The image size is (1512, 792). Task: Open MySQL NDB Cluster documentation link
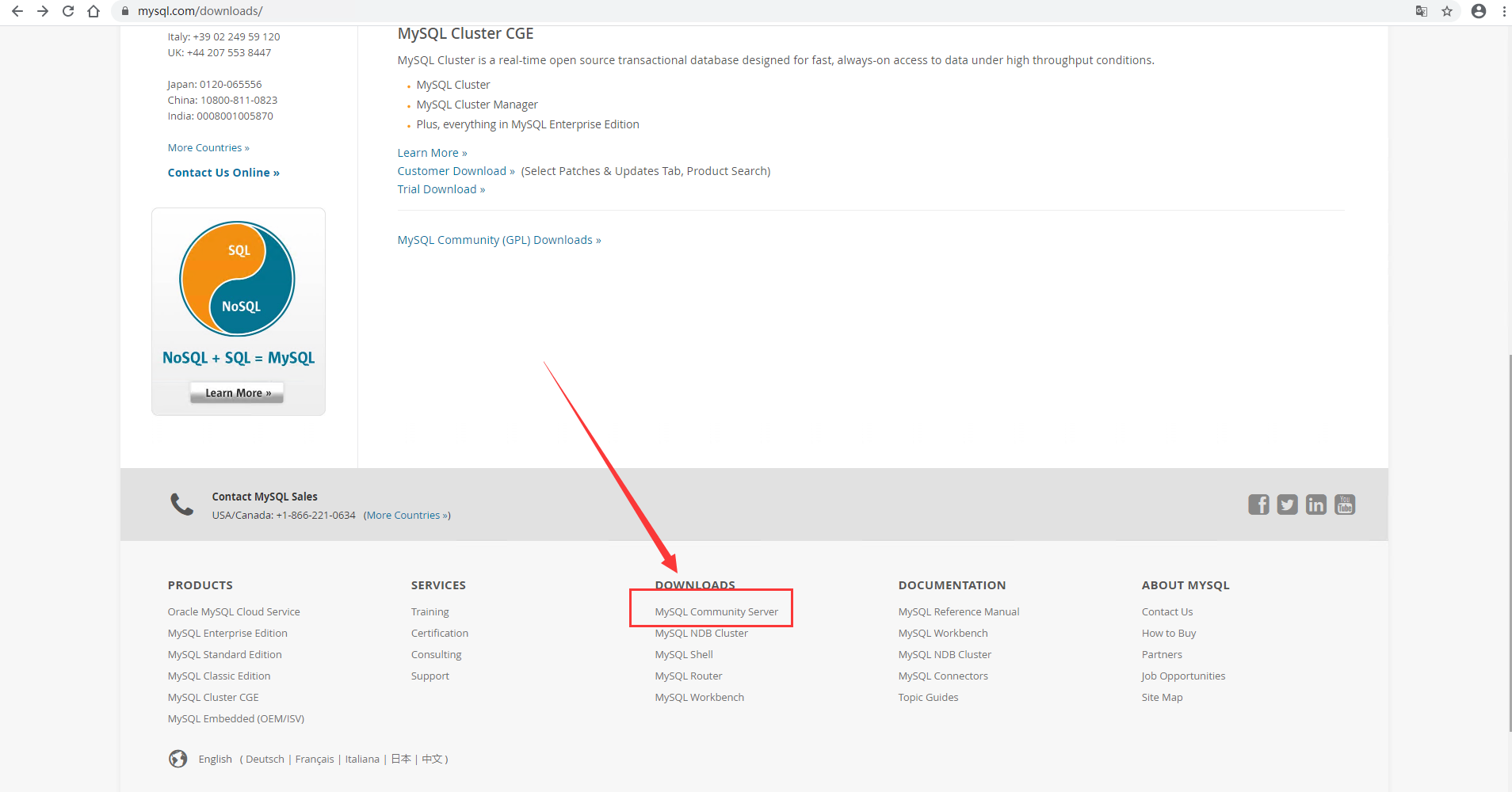click(945, 655)
